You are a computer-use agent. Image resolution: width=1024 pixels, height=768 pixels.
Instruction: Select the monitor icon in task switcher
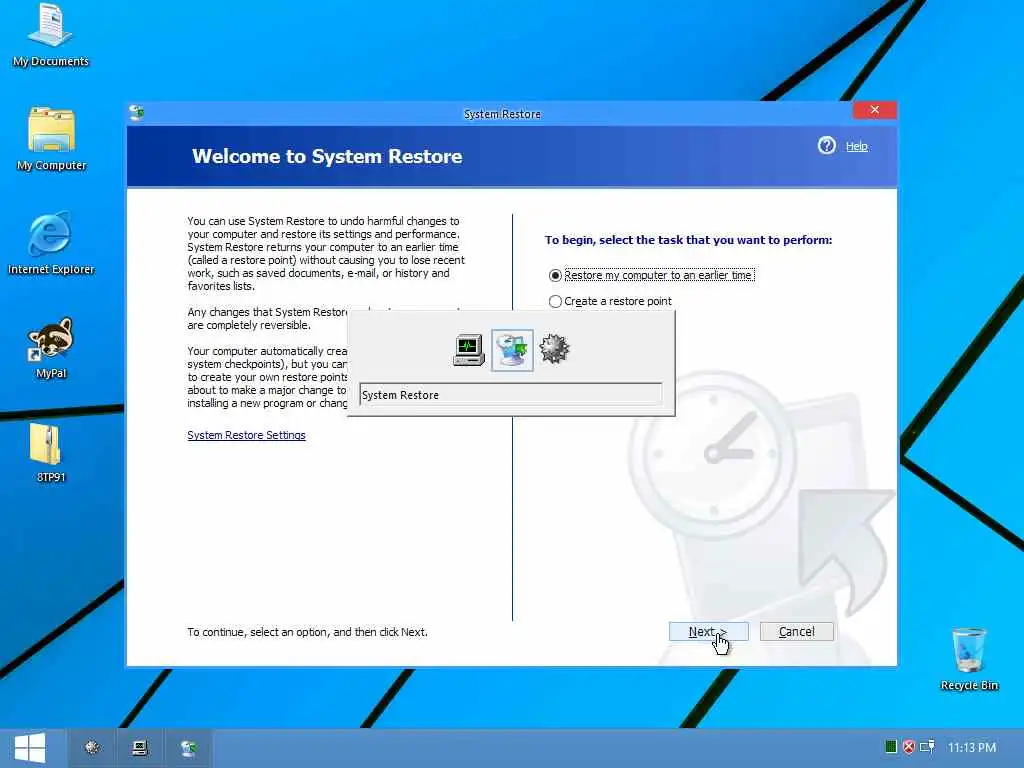click(x=469, y=350)
